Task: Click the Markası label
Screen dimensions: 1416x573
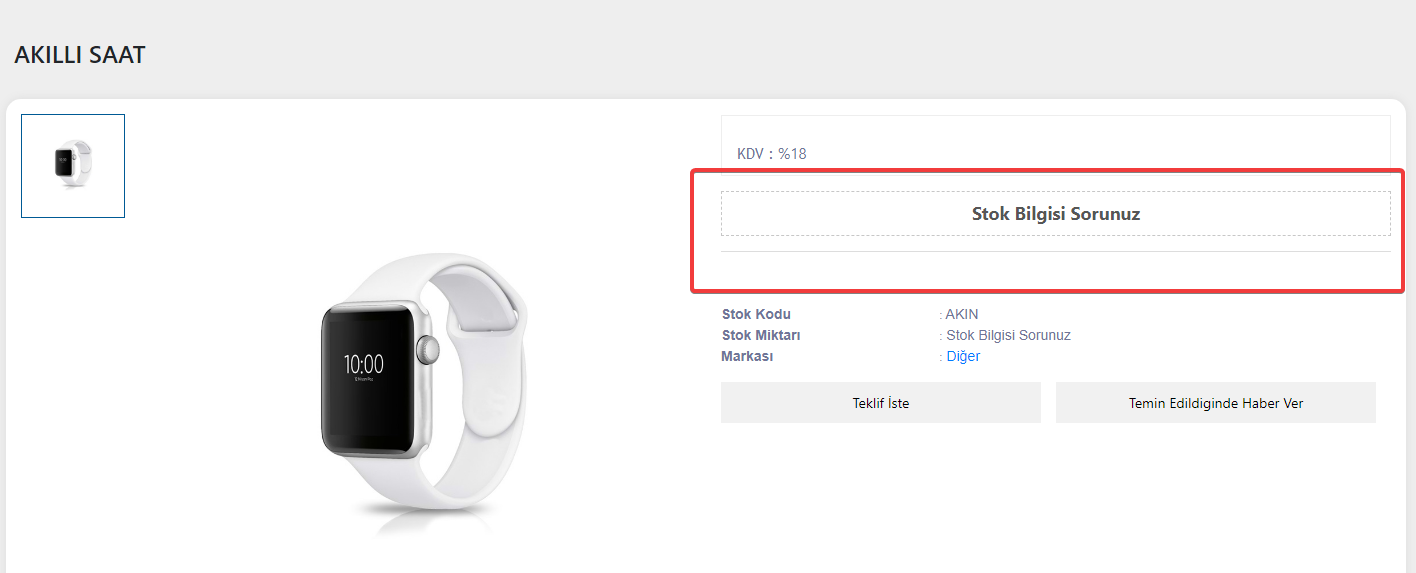Action: coord(747,356)
